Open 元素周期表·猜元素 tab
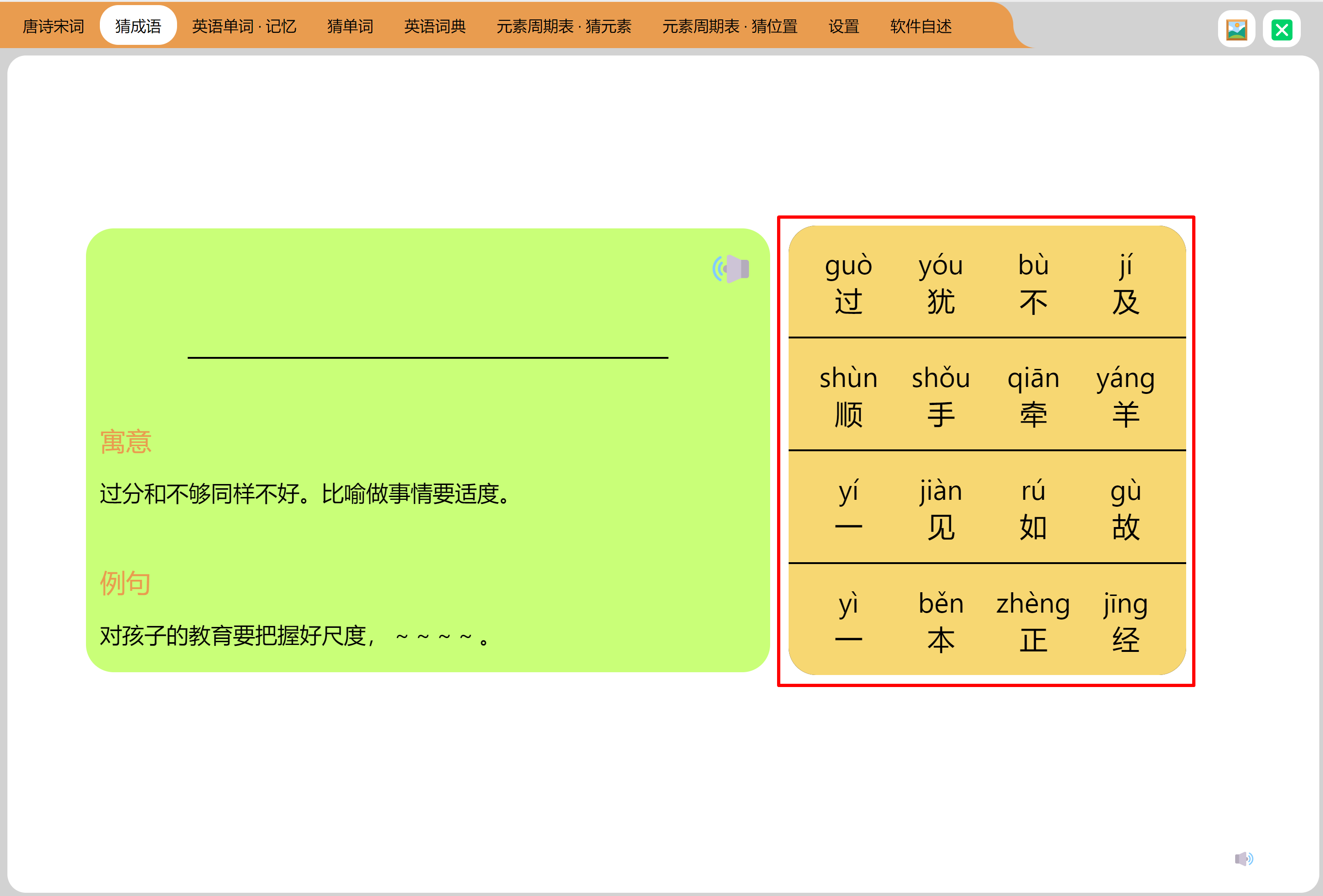1323x896 pixels. [563, 26]
